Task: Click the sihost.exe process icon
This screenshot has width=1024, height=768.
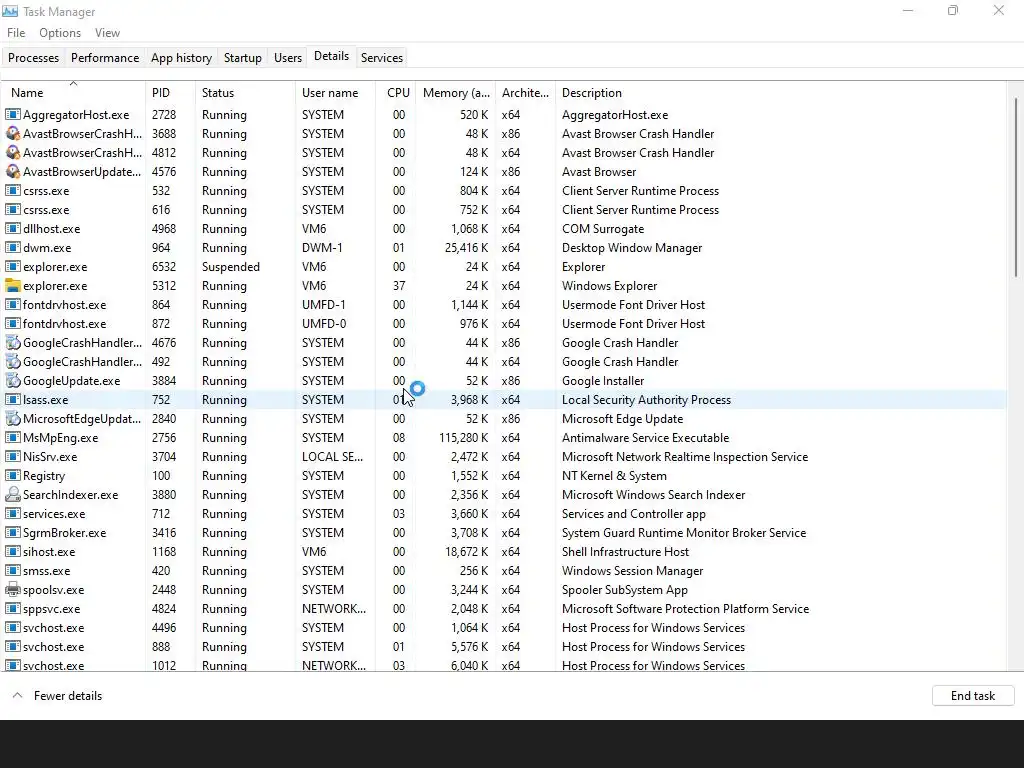Action: (x=12, y=551)
